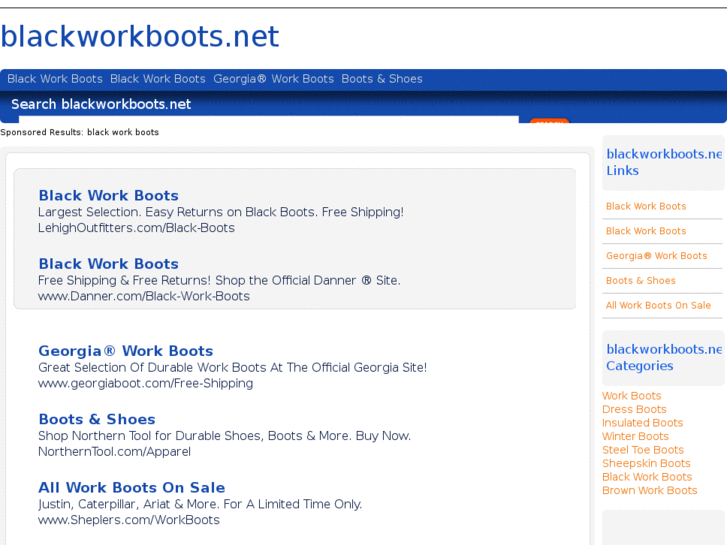Open Boots & Shoes in the sidebar Links list
Image resolution: width=727 pixels, height=545 pixels.
[x=641, y=281]
